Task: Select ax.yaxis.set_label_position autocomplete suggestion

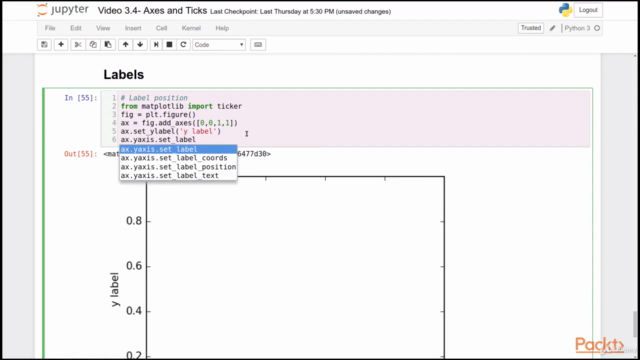Action: tap(178, 167)
